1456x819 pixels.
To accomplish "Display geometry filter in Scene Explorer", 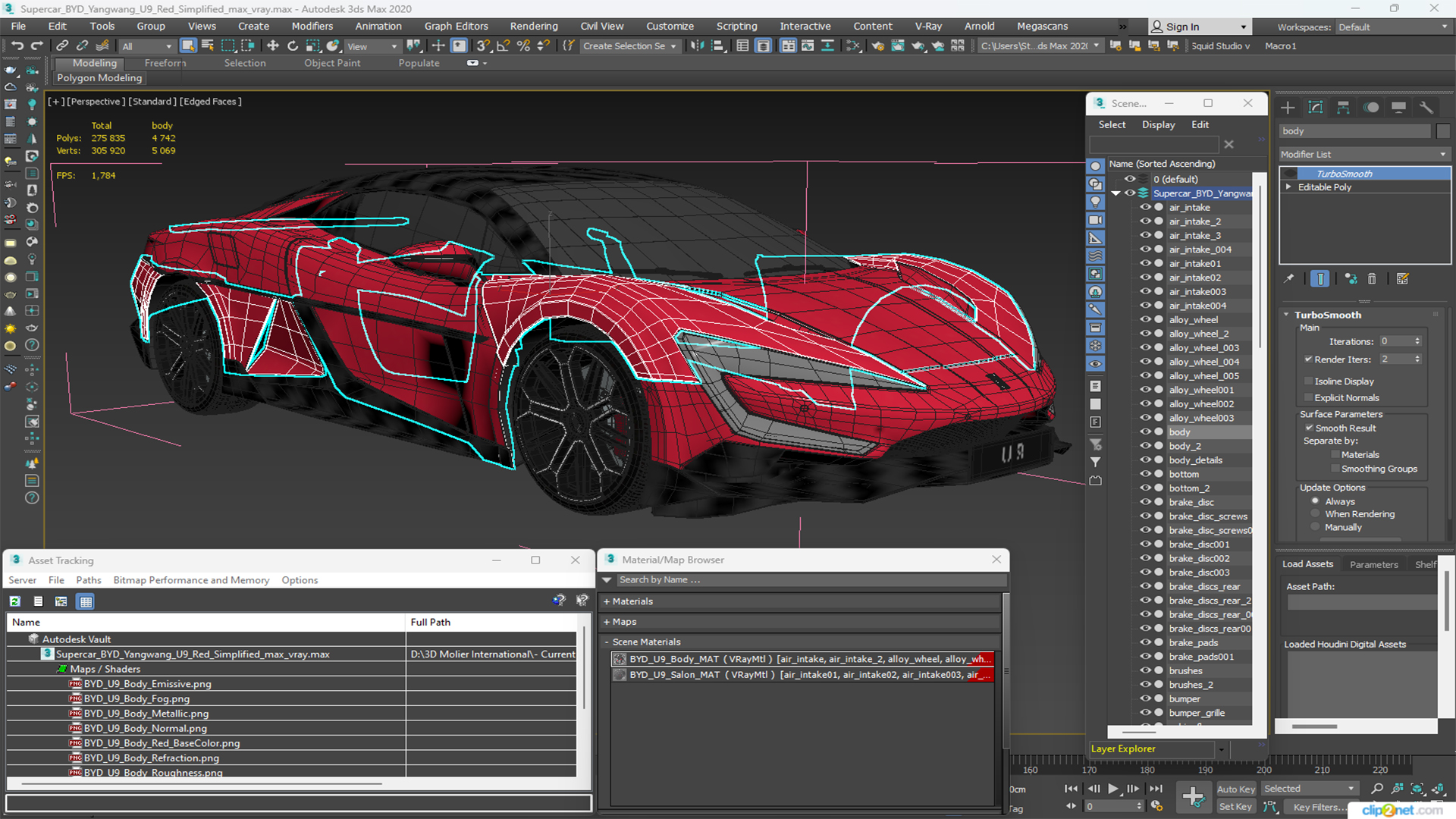I will 1095,166.
